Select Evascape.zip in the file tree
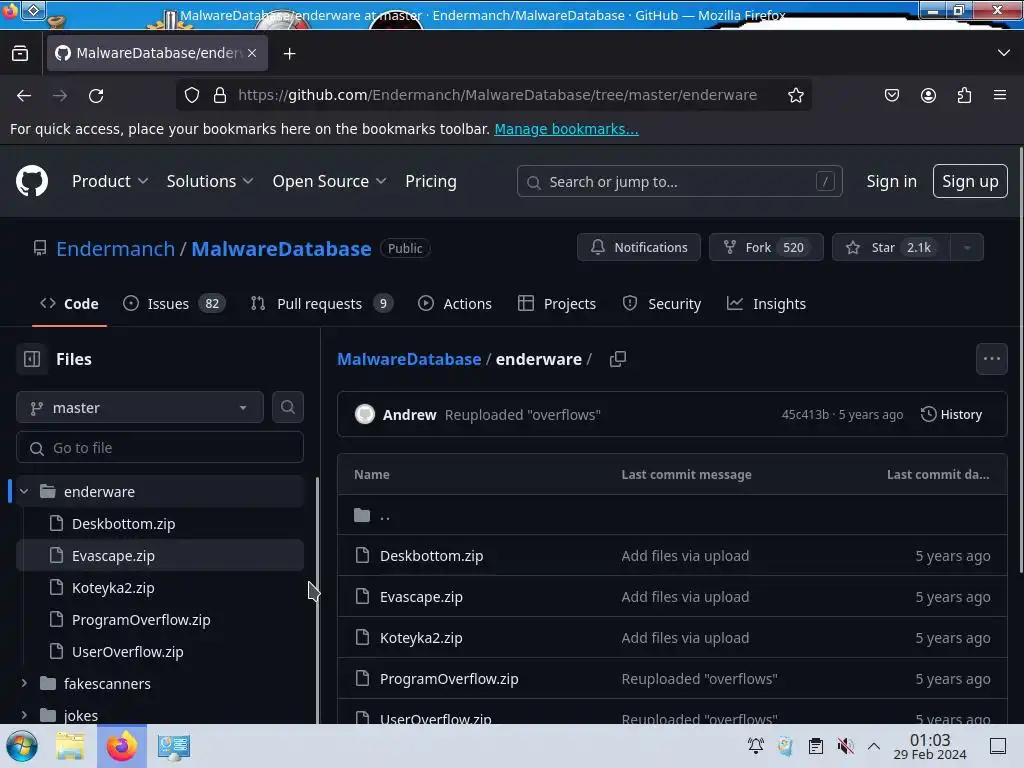The height and width of the screenshot is (768, 1024). [160, 555]
